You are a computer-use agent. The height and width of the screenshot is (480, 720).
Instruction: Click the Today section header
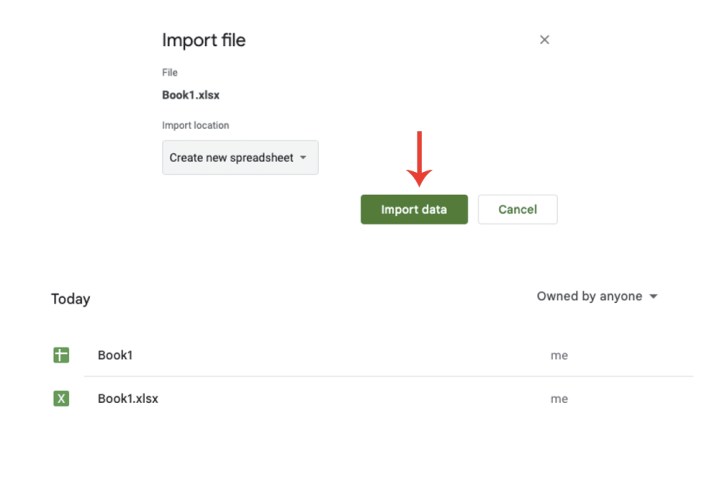[x=70, y=299]
